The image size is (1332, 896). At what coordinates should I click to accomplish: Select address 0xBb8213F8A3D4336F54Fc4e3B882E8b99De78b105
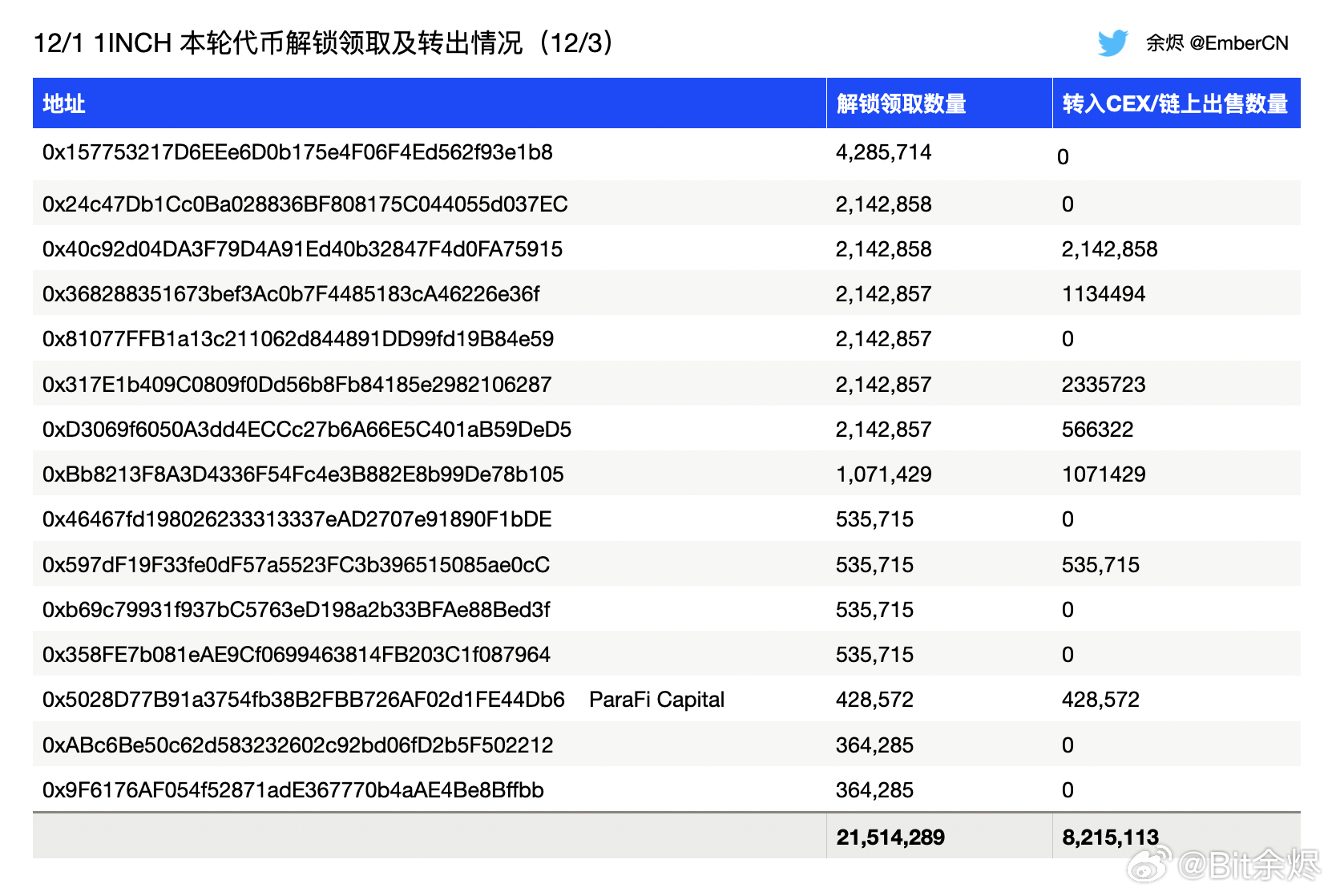[x=303, y=474]
